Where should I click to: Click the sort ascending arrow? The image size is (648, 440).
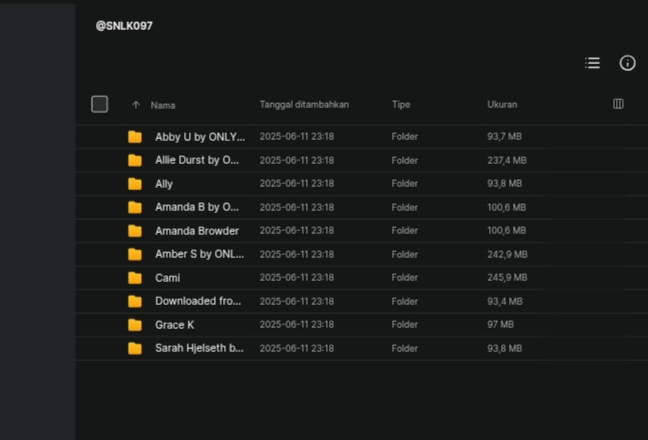136,105
